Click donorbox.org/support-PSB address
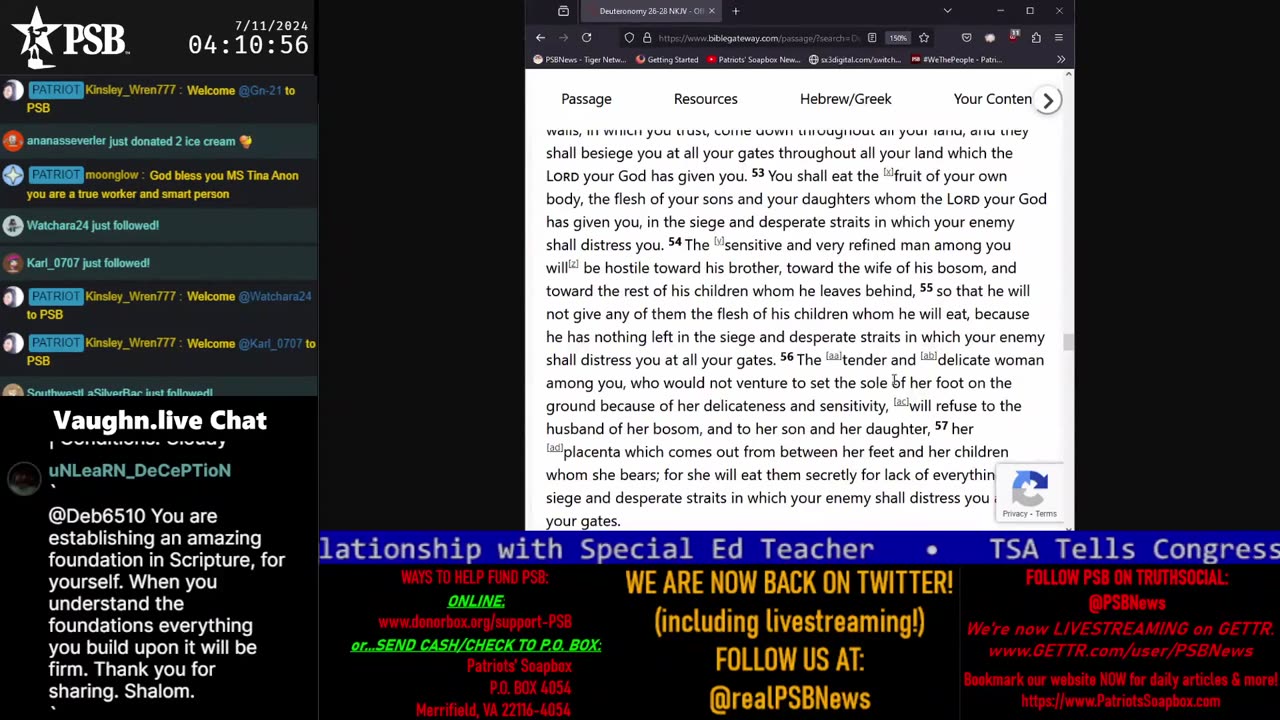Screen dimensions: 1280x720 point(475,622)
